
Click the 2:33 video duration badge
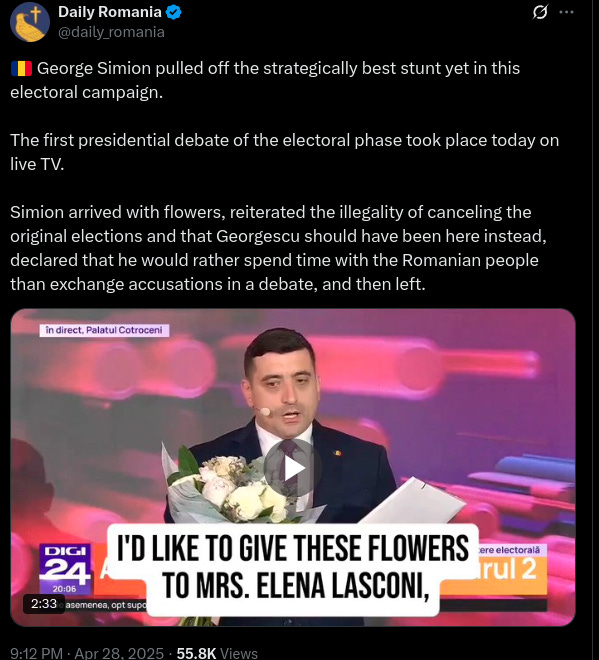(44, 604)
